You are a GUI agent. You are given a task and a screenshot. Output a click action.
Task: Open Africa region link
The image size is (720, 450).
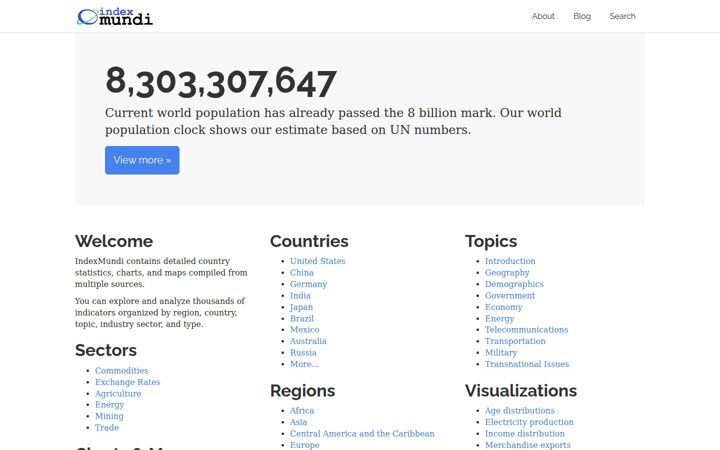pyautogui.click(x=302, y=411)
